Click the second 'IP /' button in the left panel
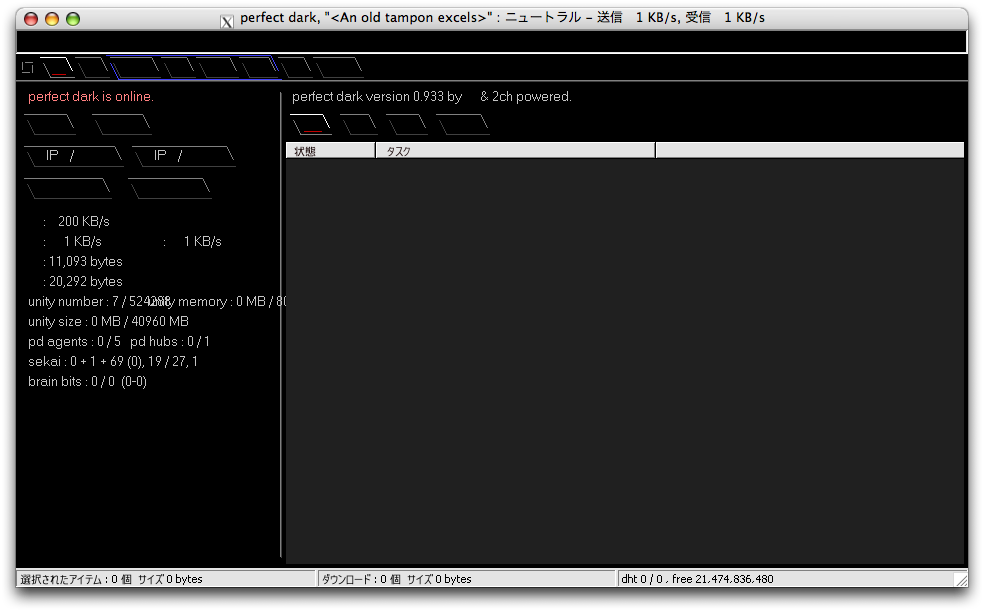 184,156
